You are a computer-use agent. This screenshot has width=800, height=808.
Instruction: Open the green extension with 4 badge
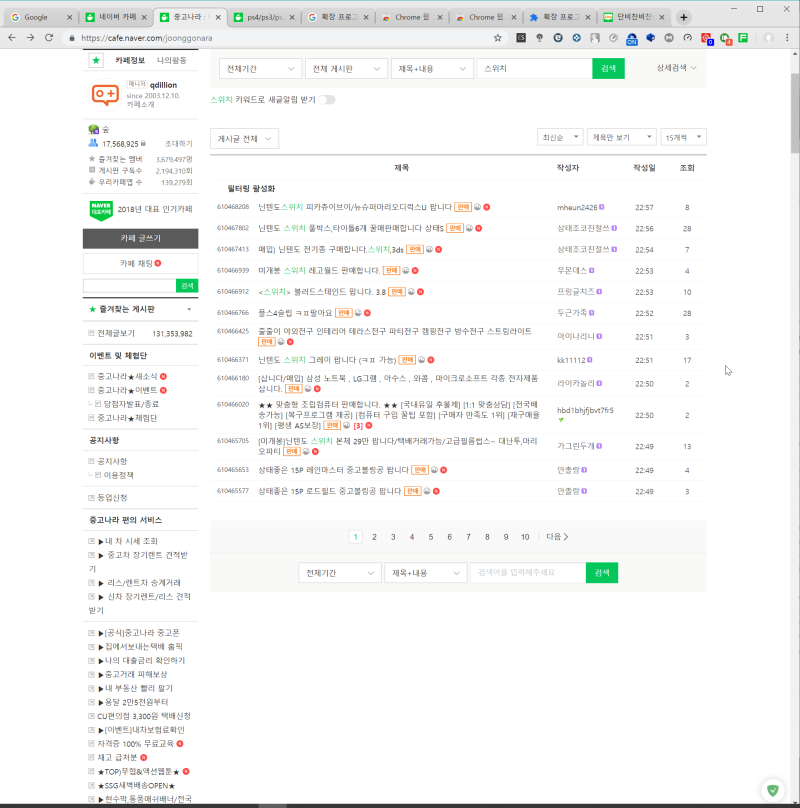725,39
